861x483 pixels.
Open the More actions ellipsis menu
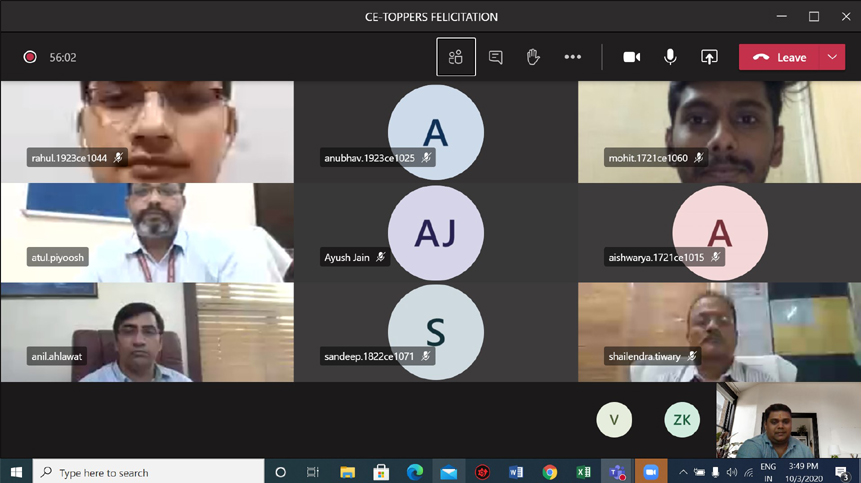tap(572, 57)
